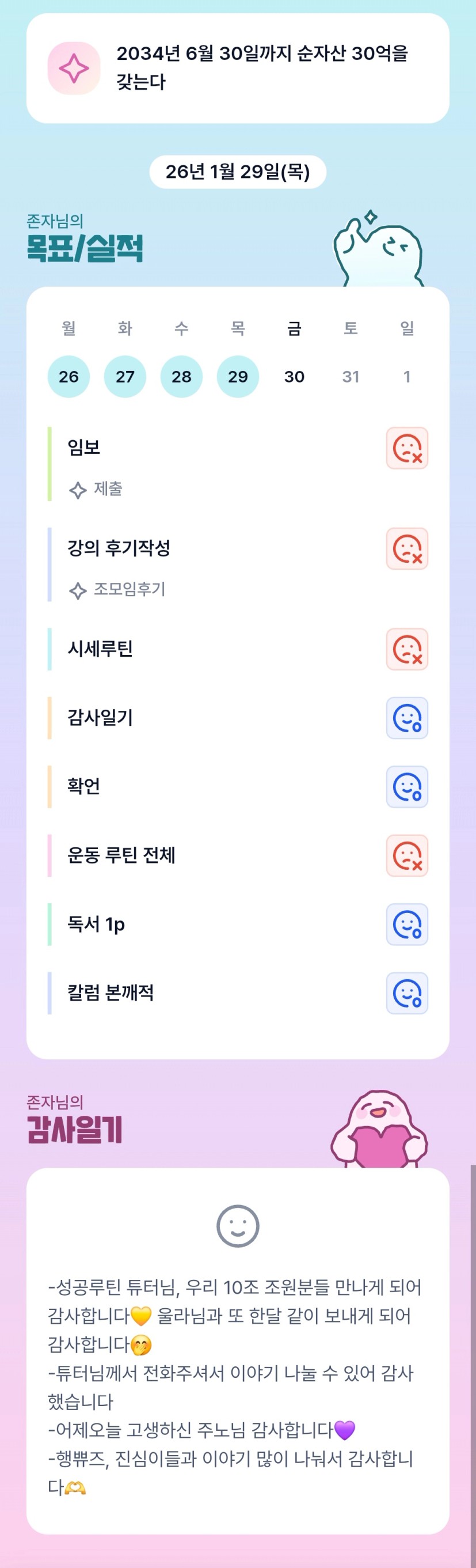This screenshot has height=1568, width=476.
Task: Click the smiley face mood icon
Action: [x=238, y=1226]
